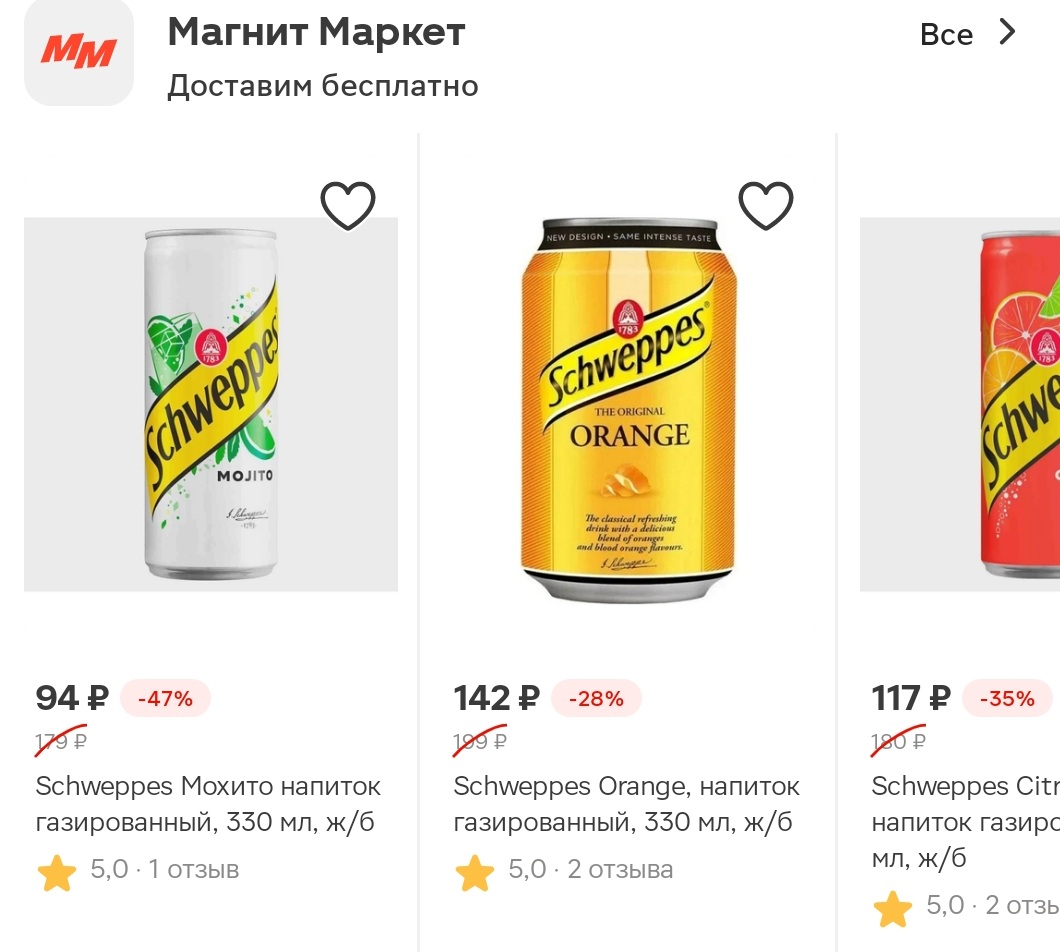The image size is (1060, 952).
Task: Expand all Магнит Маркет products chevron
Action: 1008,33
